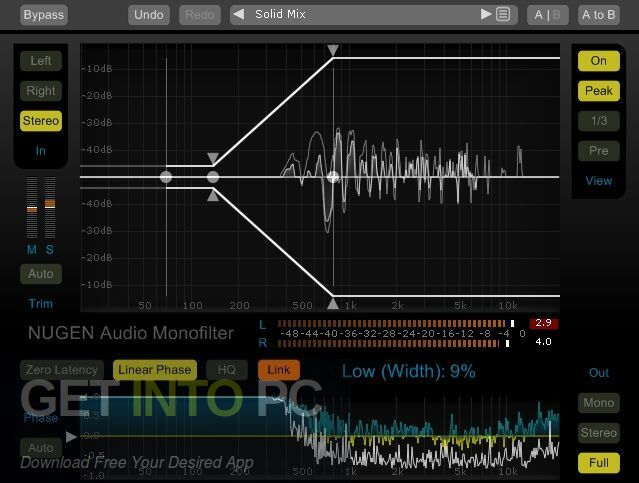639x483 pixels.
Task: Click Low (Width): 9% readout
Action: click(408, 371)
